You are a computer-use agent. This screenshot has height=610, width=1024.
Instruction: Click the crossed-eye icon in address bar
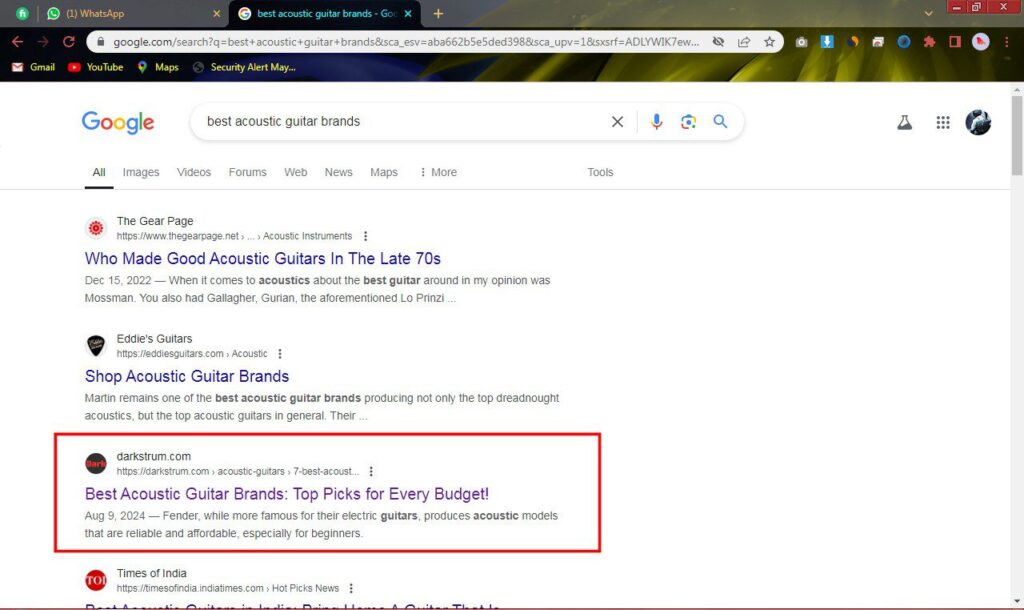[718, 42]
